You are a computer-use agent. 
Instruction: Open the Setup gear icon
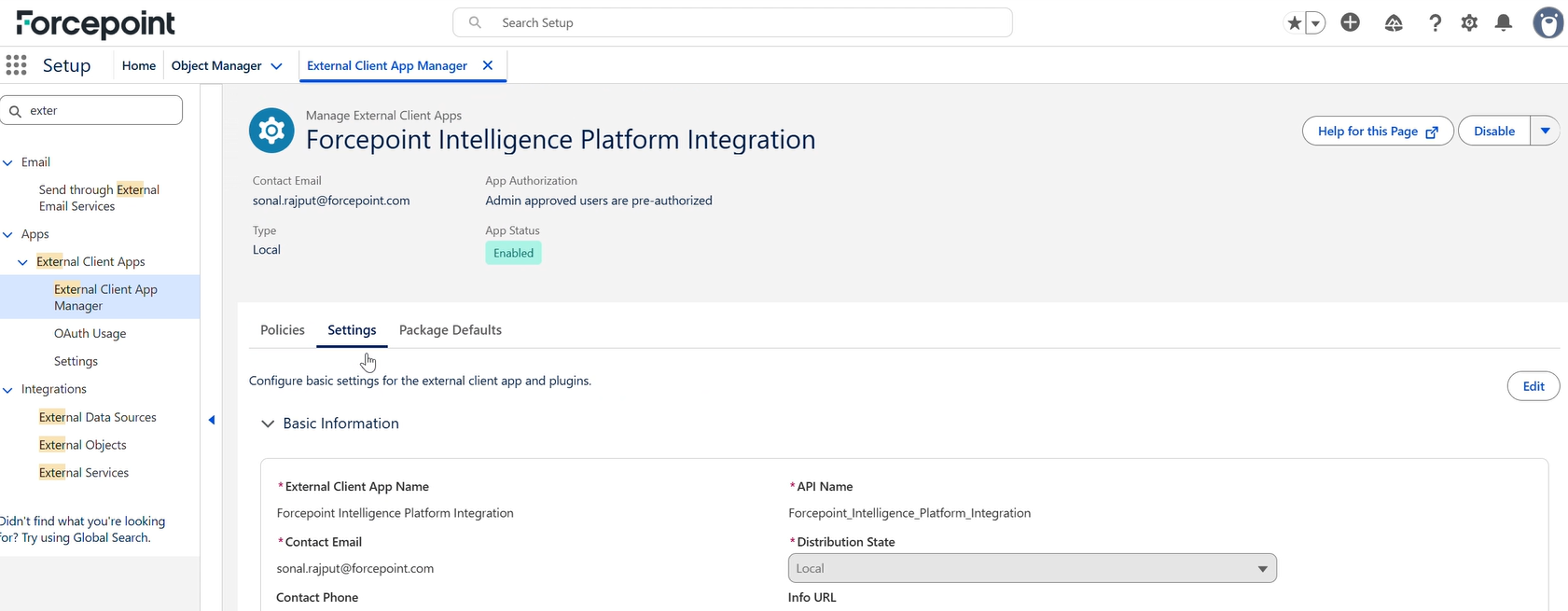pyautogui.click(x=1469, y=23)
